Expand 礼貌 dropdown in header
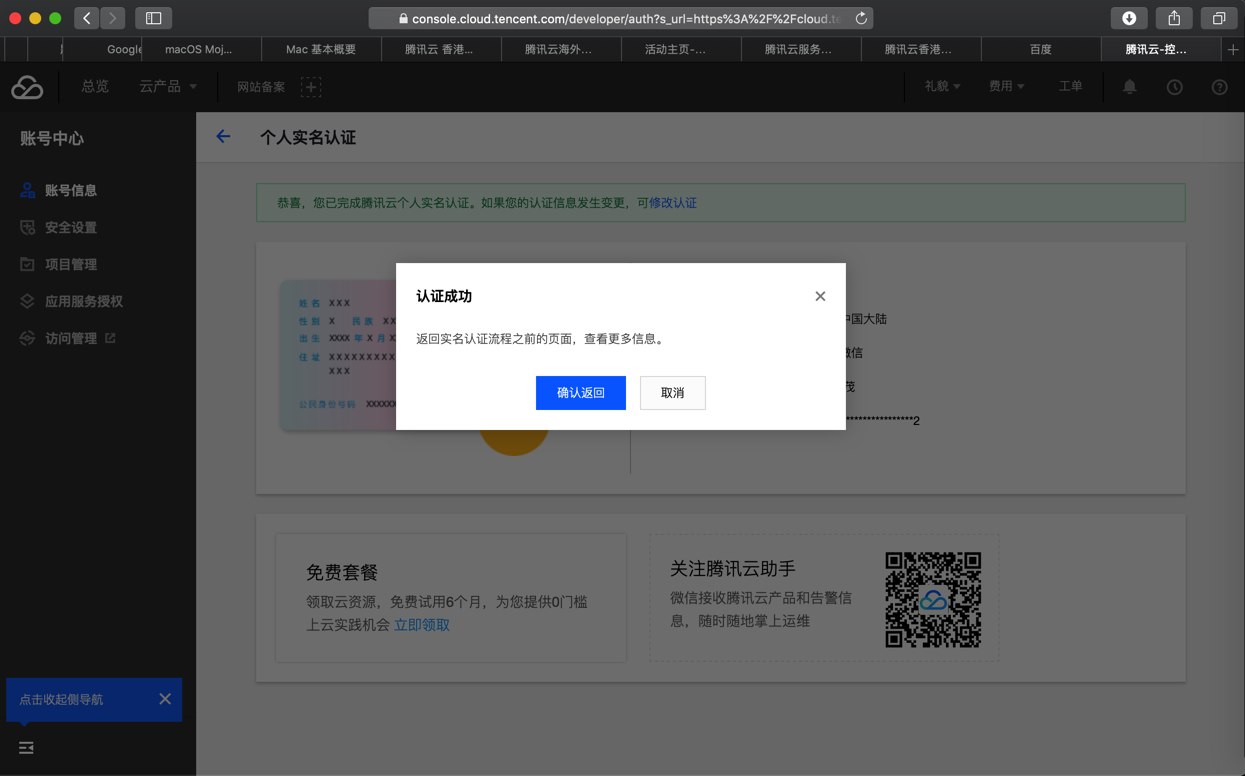1245x776 pixels. pos(942,87)
